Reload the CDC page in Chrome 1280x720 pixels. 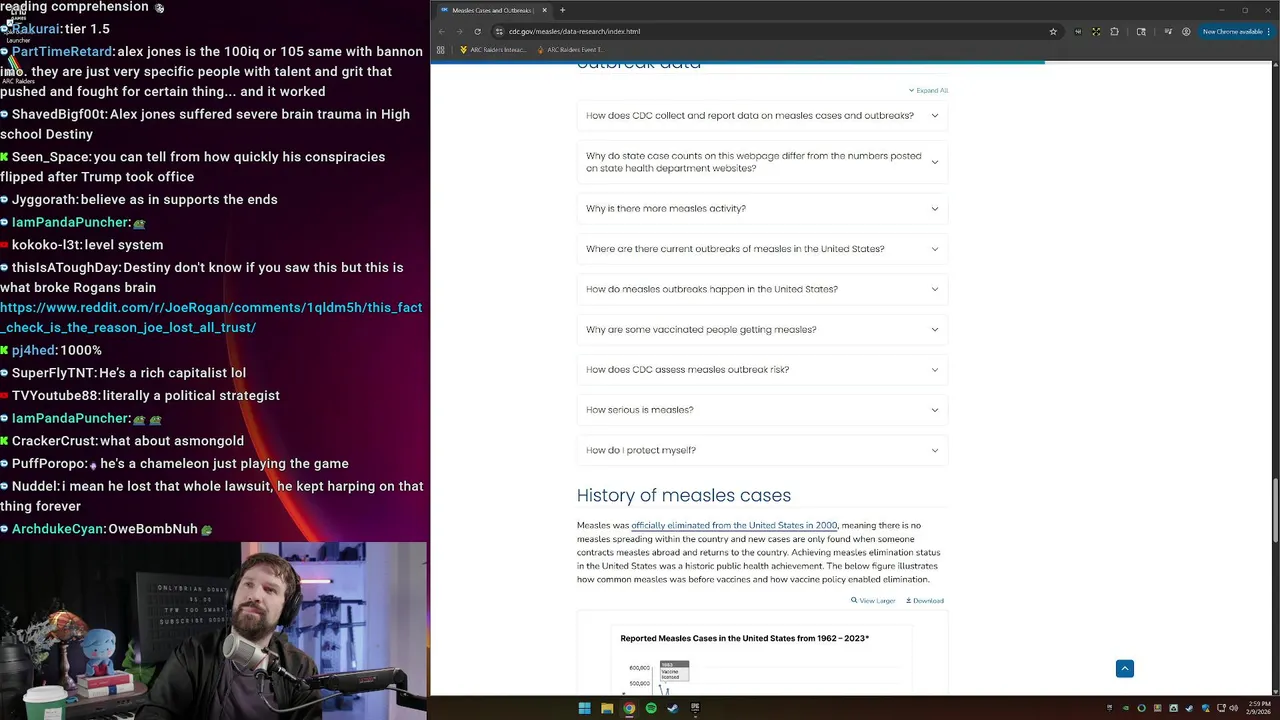click(x=477, y=31)
